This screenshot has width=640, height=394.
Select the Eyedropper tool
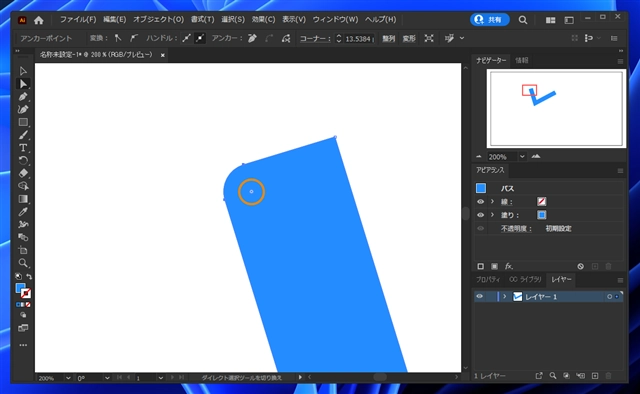click(23, 211)
